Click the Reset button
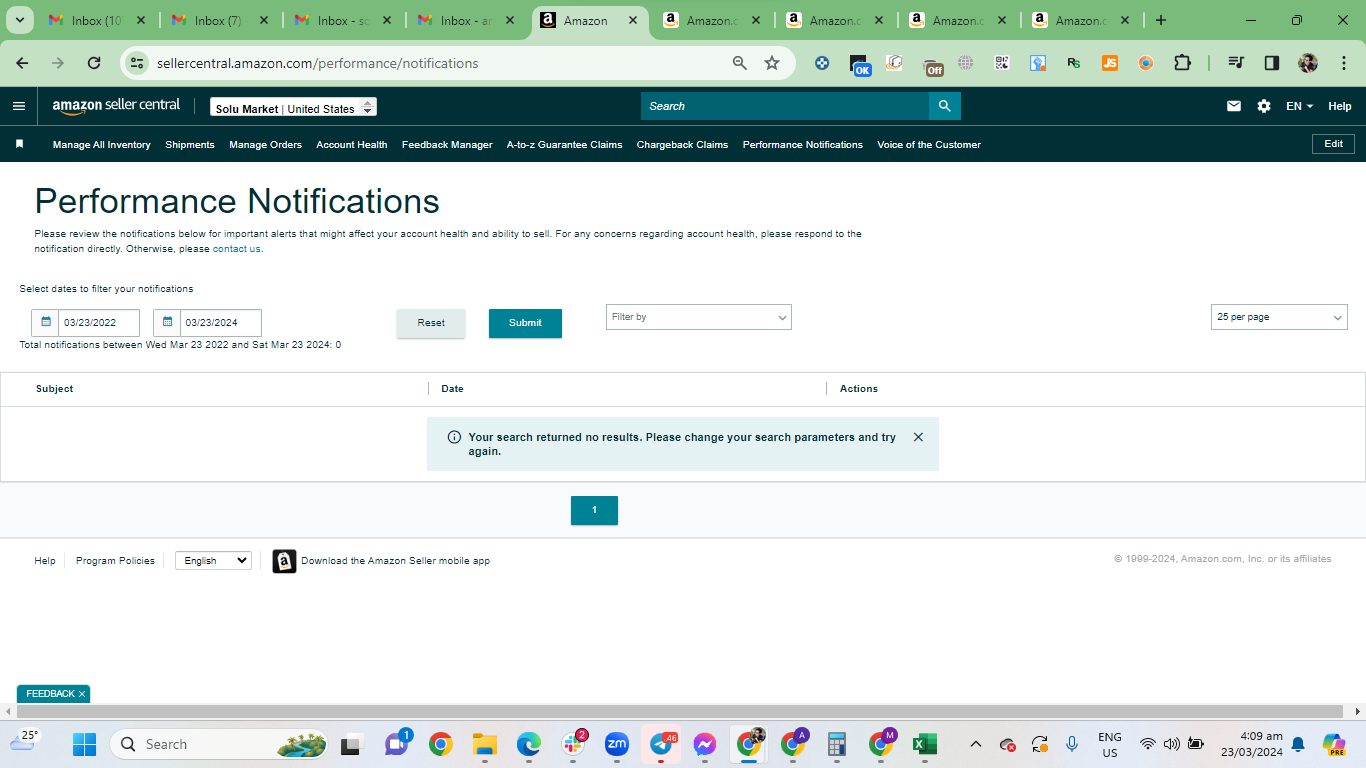Viewport: 1366px width, 768px height. click(431, 323)
